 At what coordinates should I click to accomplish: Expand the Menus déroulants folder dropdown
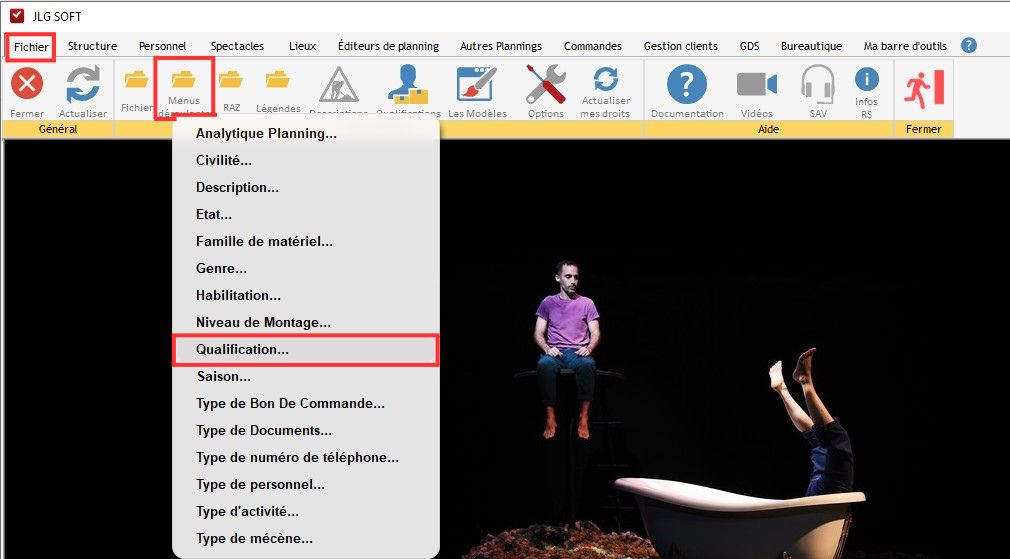184,80
